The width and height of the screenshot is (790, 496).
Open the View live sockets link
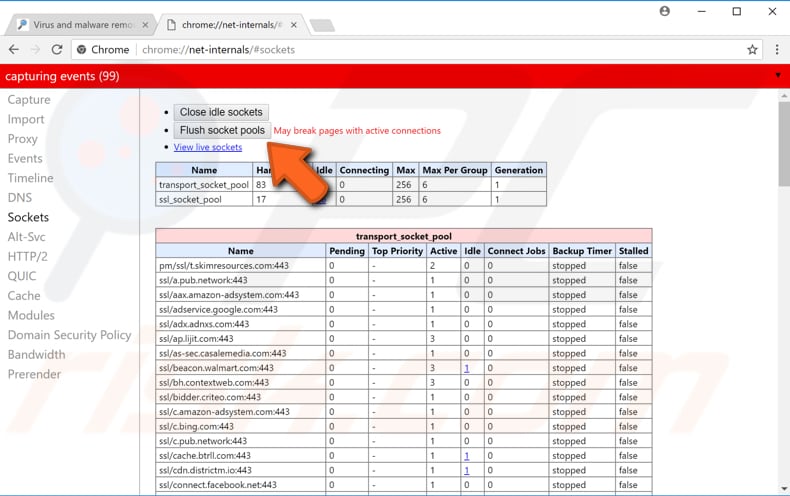[208, 147]
